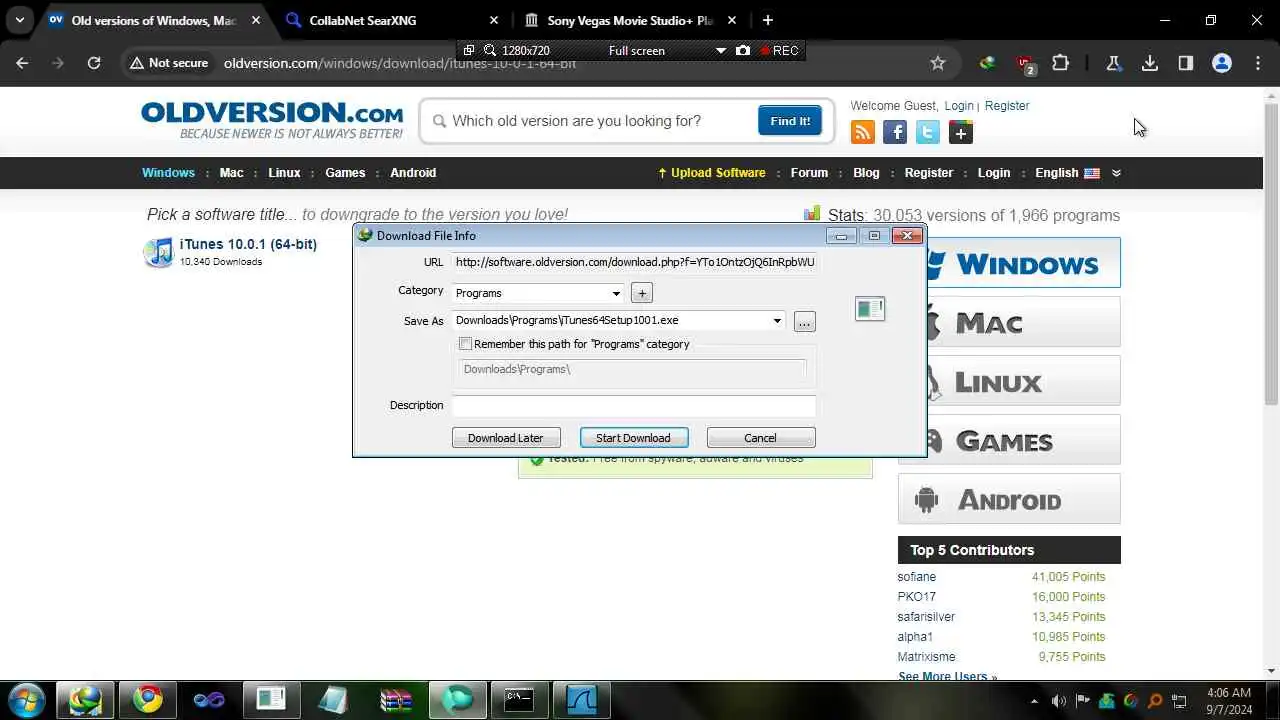Image resolution: width=1280 pixels, height=720 pixels.
Task: Open the English language selector
Action: tap(1078, 173)
